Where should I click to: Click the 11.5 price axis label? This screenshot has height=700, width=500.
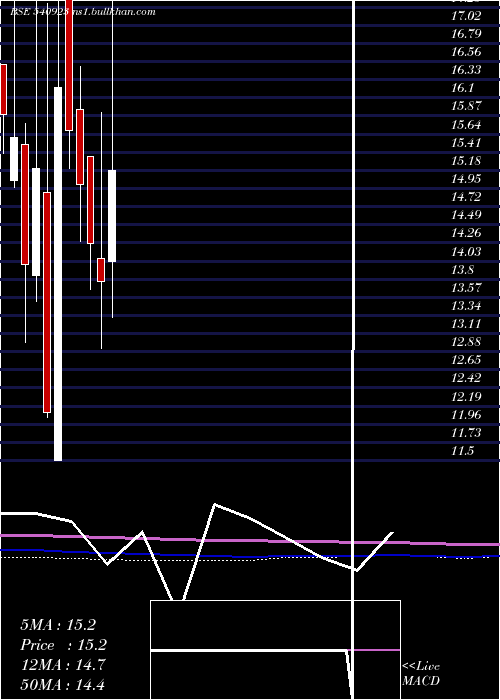tap(462, 451)
